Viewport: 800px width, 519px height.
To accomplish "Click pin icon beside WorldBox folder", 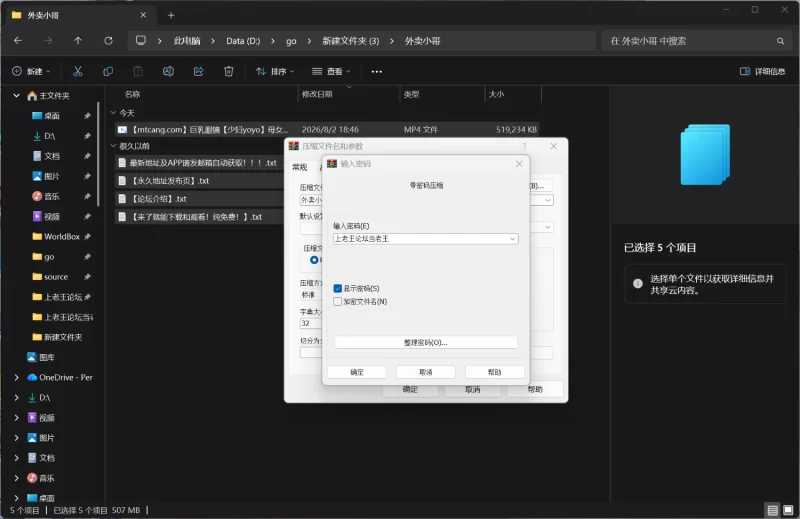I will 87,236.
